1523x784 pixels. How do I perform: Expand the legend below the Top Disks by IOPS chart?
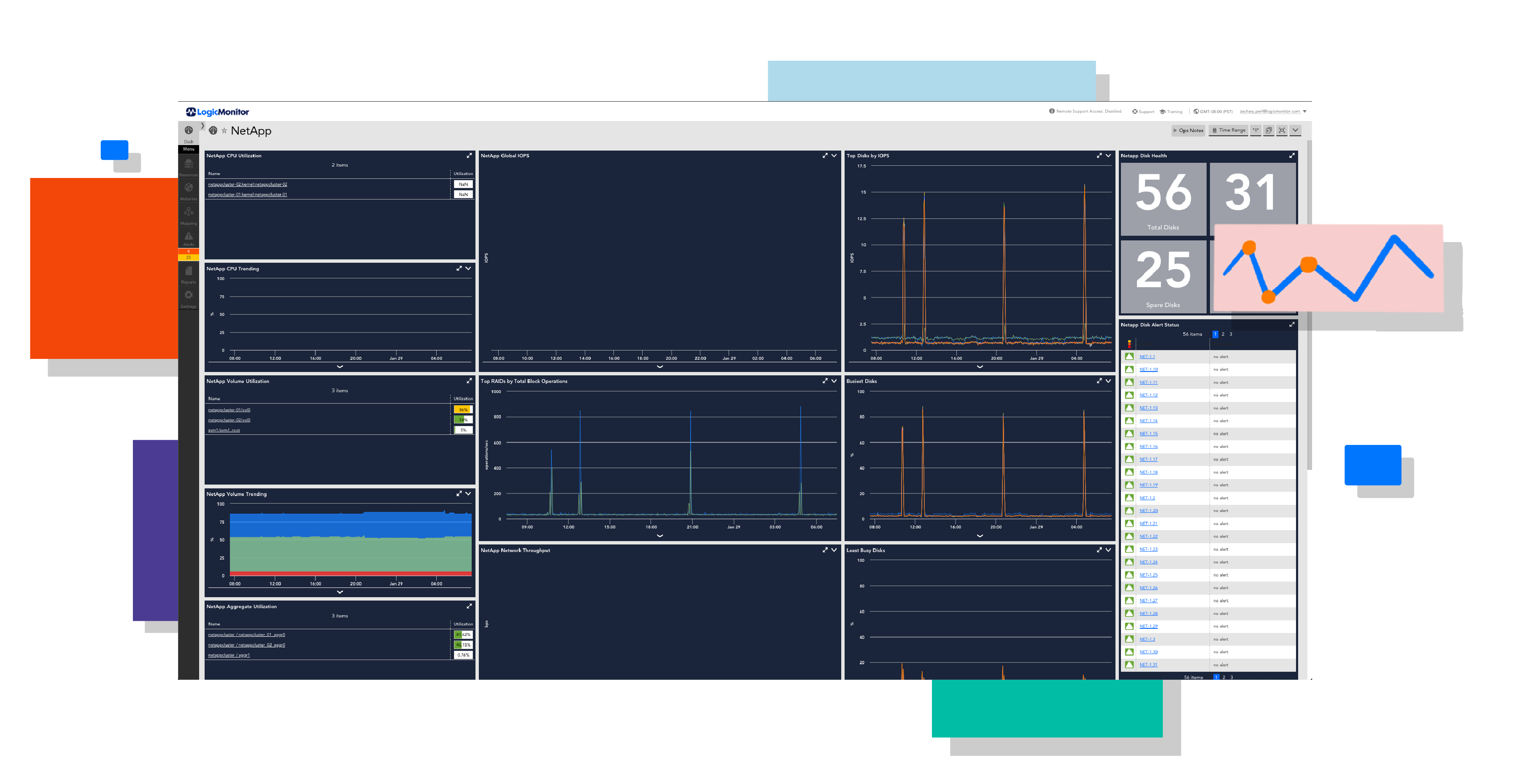(980, 367)
